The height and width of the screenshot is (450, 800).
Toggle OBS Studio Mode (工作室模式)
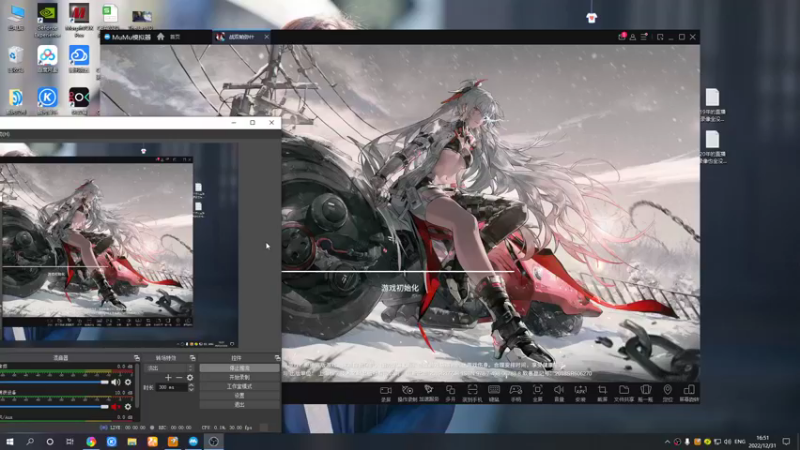coord(239,386)
